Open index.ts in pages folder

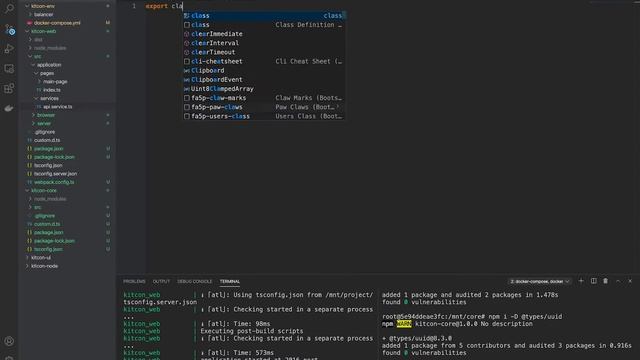[x=51, y=90]
